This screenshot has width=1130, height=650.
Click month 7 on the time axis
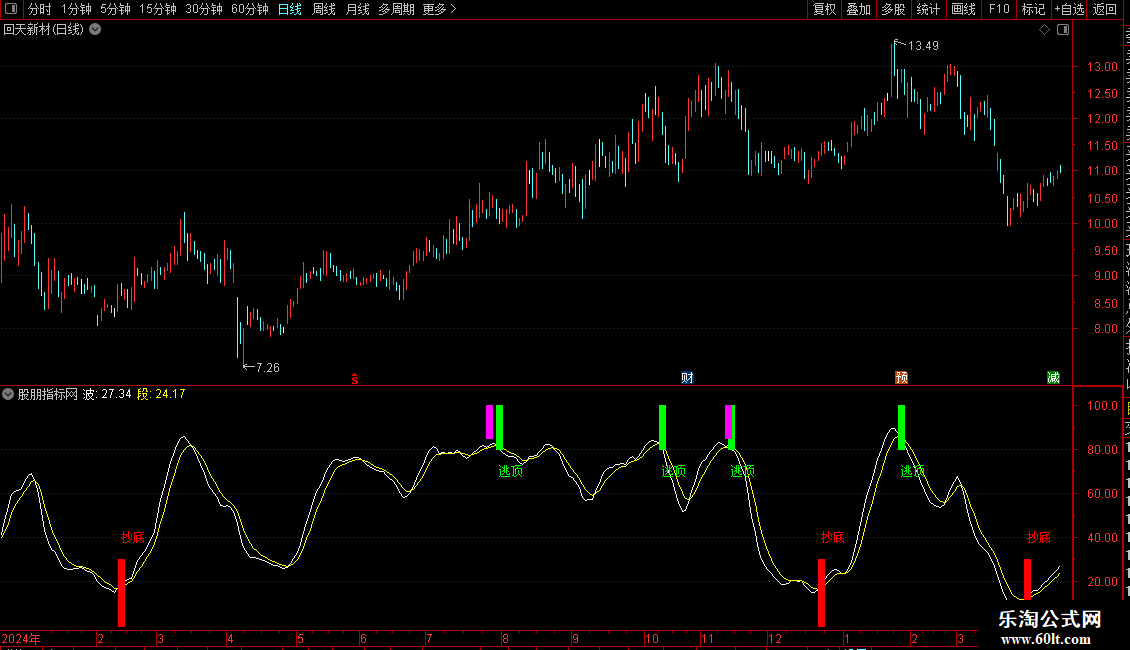[x=429, y=639]
